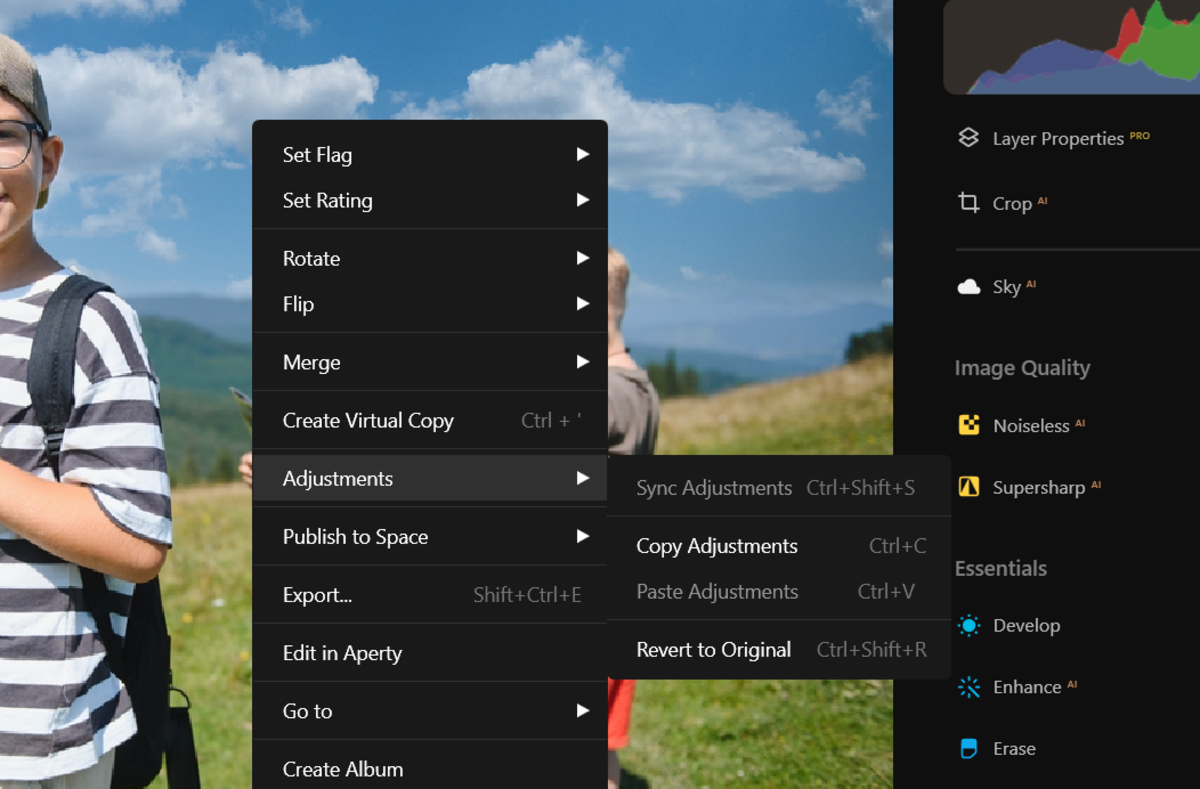Select the Erase tool icon
The height and width of the screenshot is (789, 1200).
point(968,748)
